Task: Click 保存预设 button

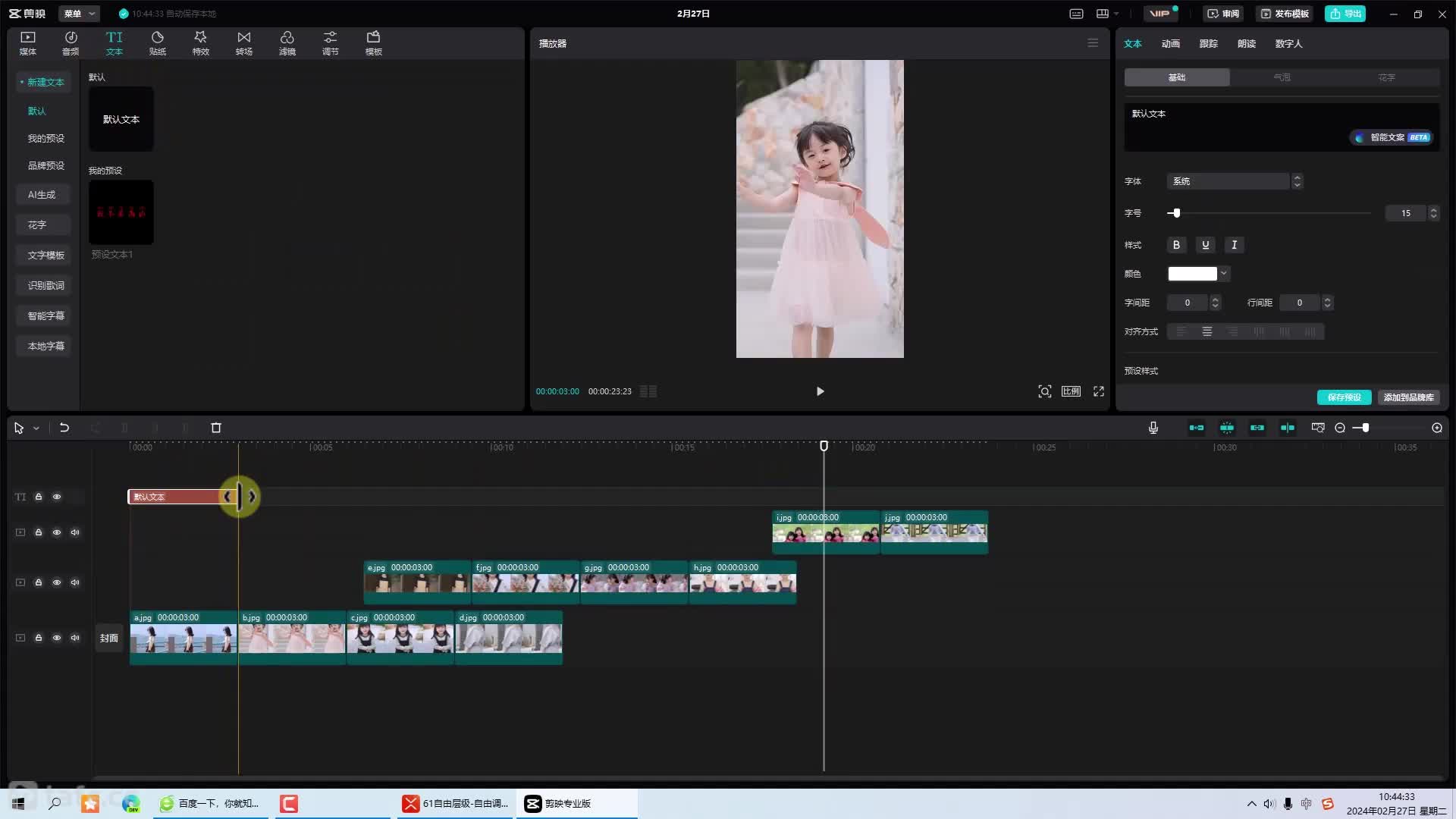Action: tap(1344, 397)
